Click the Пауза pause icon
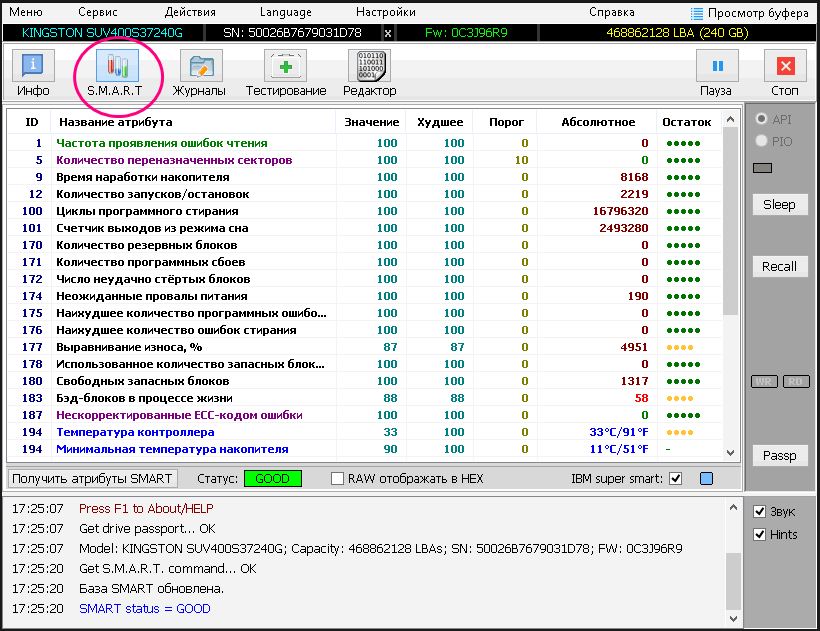This screenshot has height=631, width=820. click(716, 69)
